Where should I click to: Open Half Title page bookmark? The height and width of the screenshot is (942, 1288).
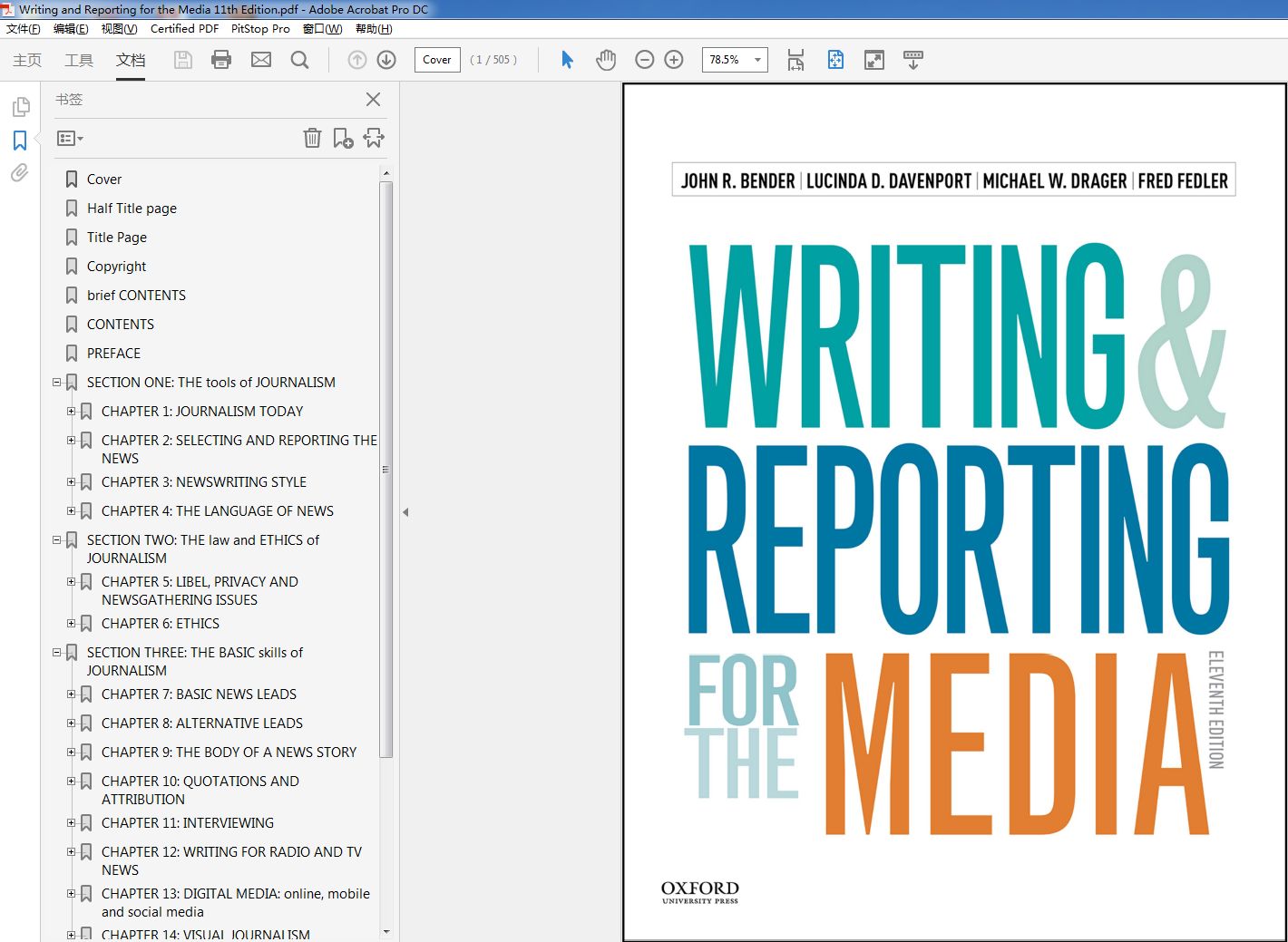[132, 209]
